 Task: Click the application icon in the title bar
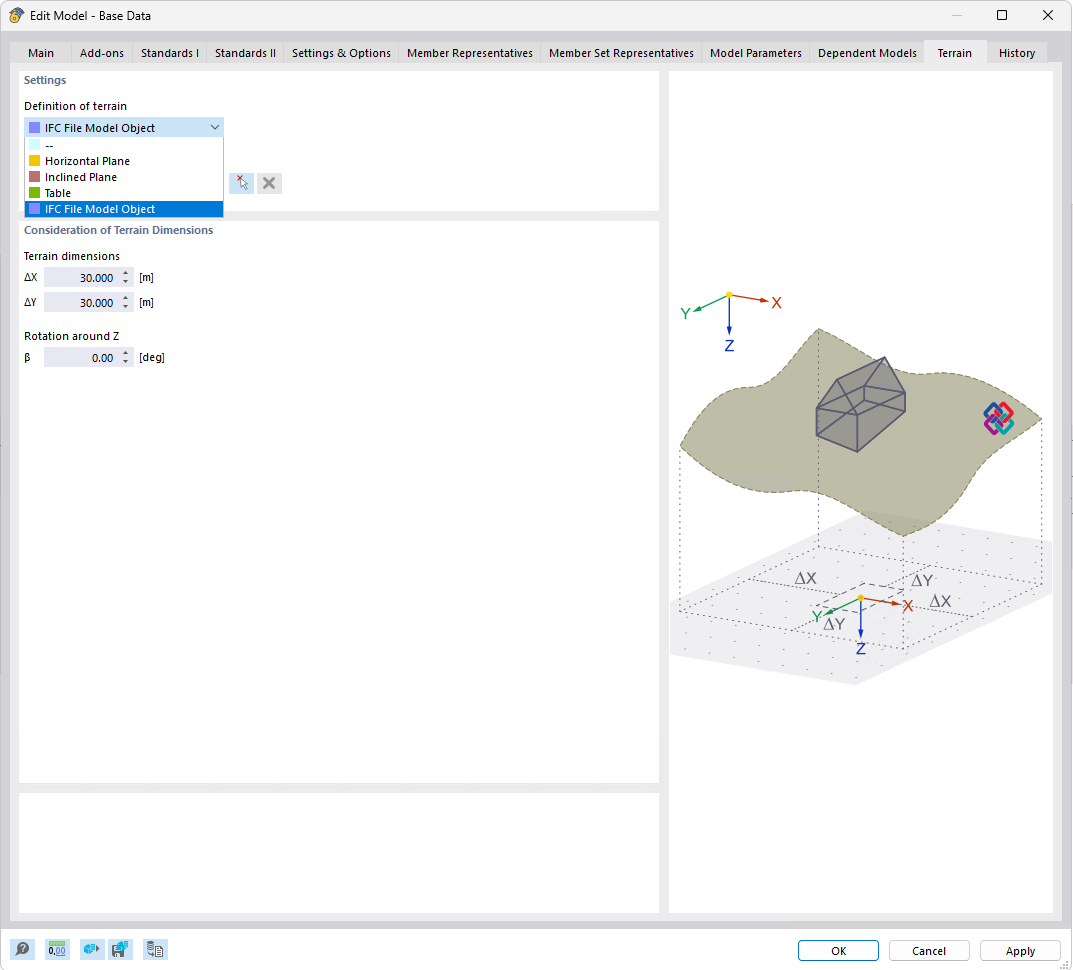coord(15,15)
